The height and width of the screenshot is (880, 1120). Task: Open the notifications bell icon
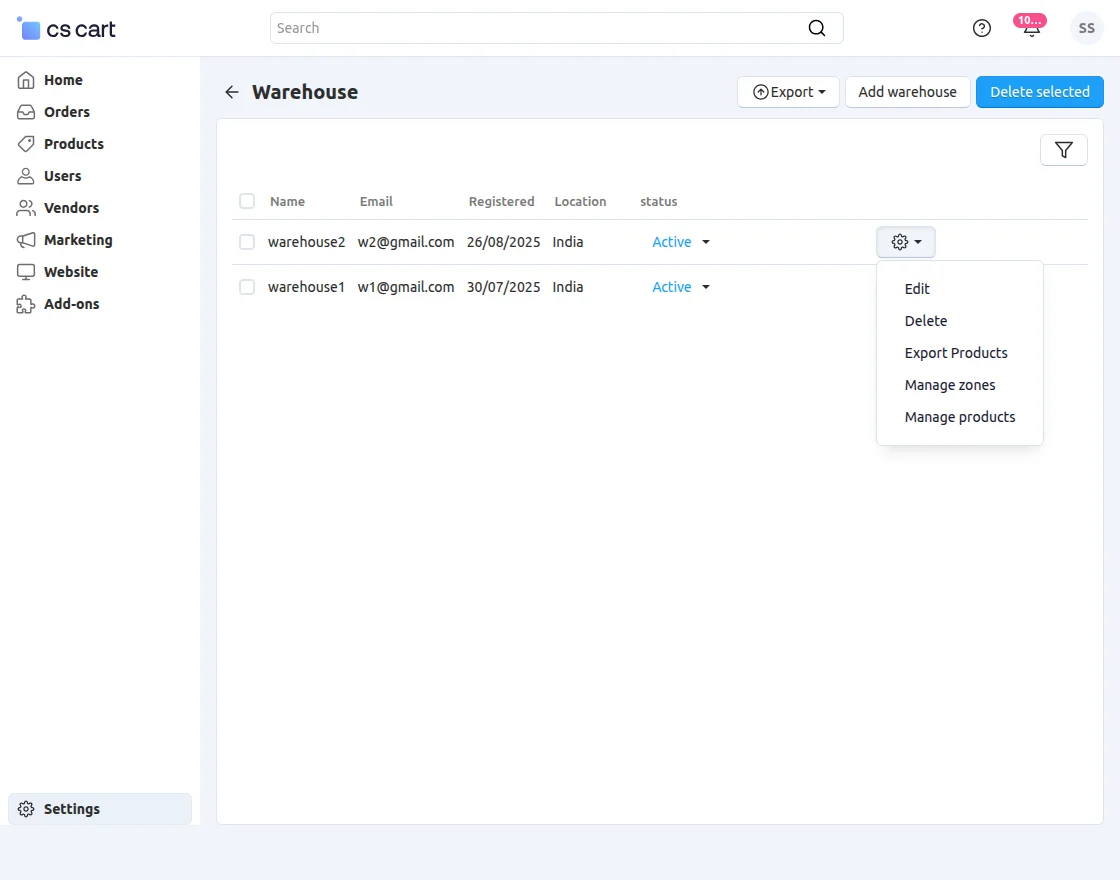point(1031,28)
